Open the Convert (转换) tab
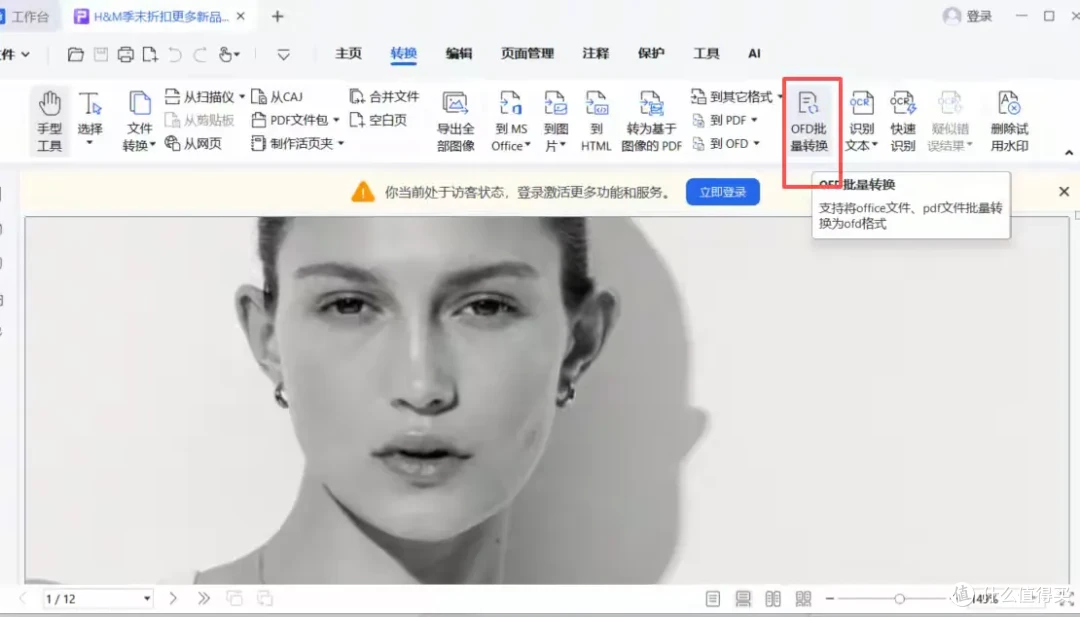The image size is (1080, 617). click(x=404, y=53)
